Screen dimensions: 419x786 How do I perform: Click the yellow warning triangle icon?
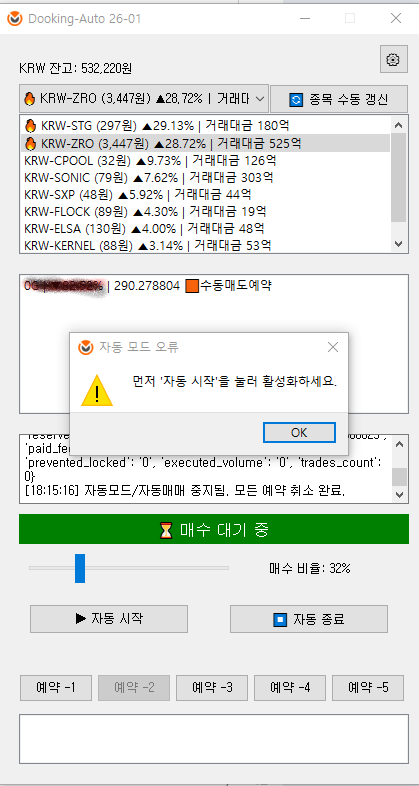(x=97, y=389)
